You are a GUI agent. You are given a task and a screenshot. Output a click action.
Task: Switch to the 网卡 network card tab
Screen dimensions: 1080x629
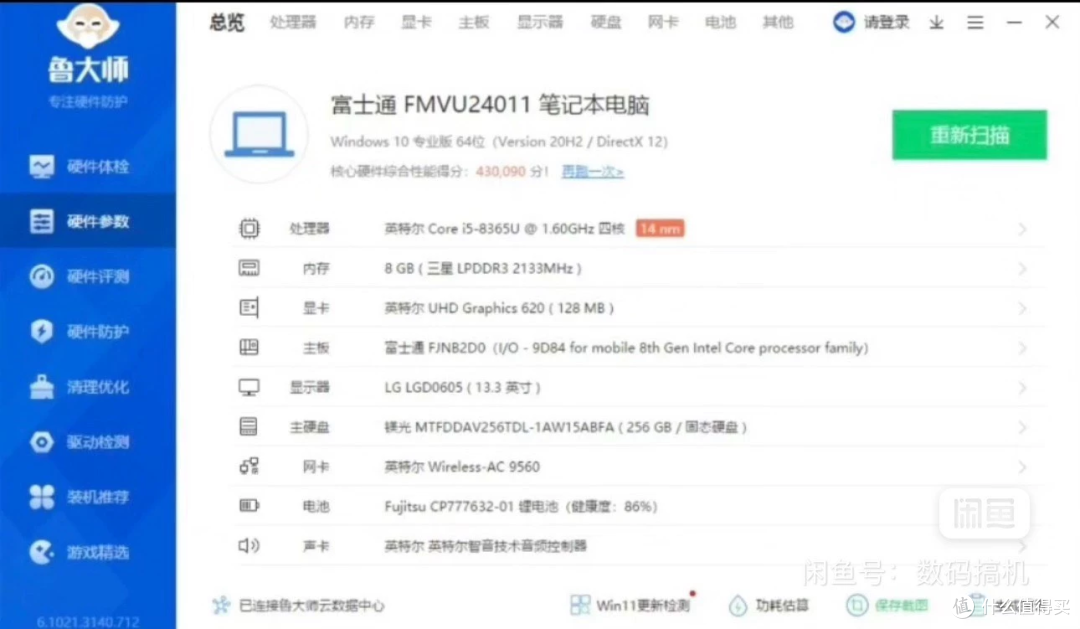(x=663, y=22)
